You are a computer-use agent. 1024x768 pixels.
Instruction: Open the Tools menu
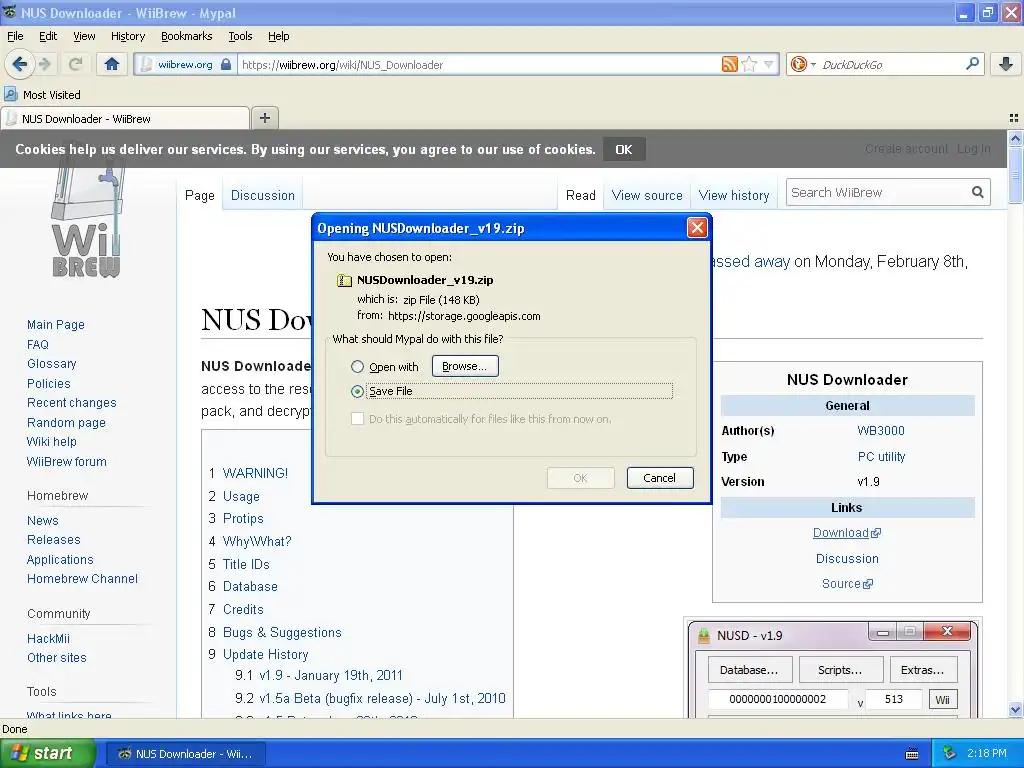click(x=240, y=36)
